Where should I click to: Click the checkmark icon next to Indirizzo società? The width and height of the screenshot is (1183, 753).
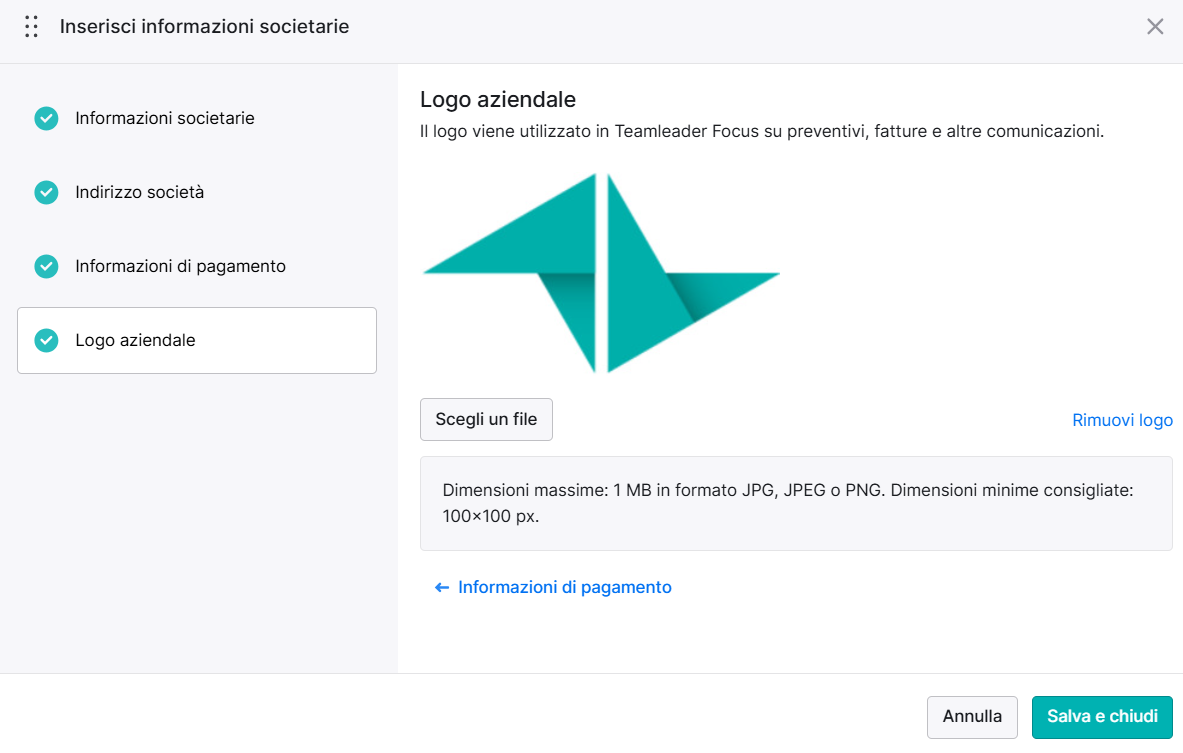(46, 192)
